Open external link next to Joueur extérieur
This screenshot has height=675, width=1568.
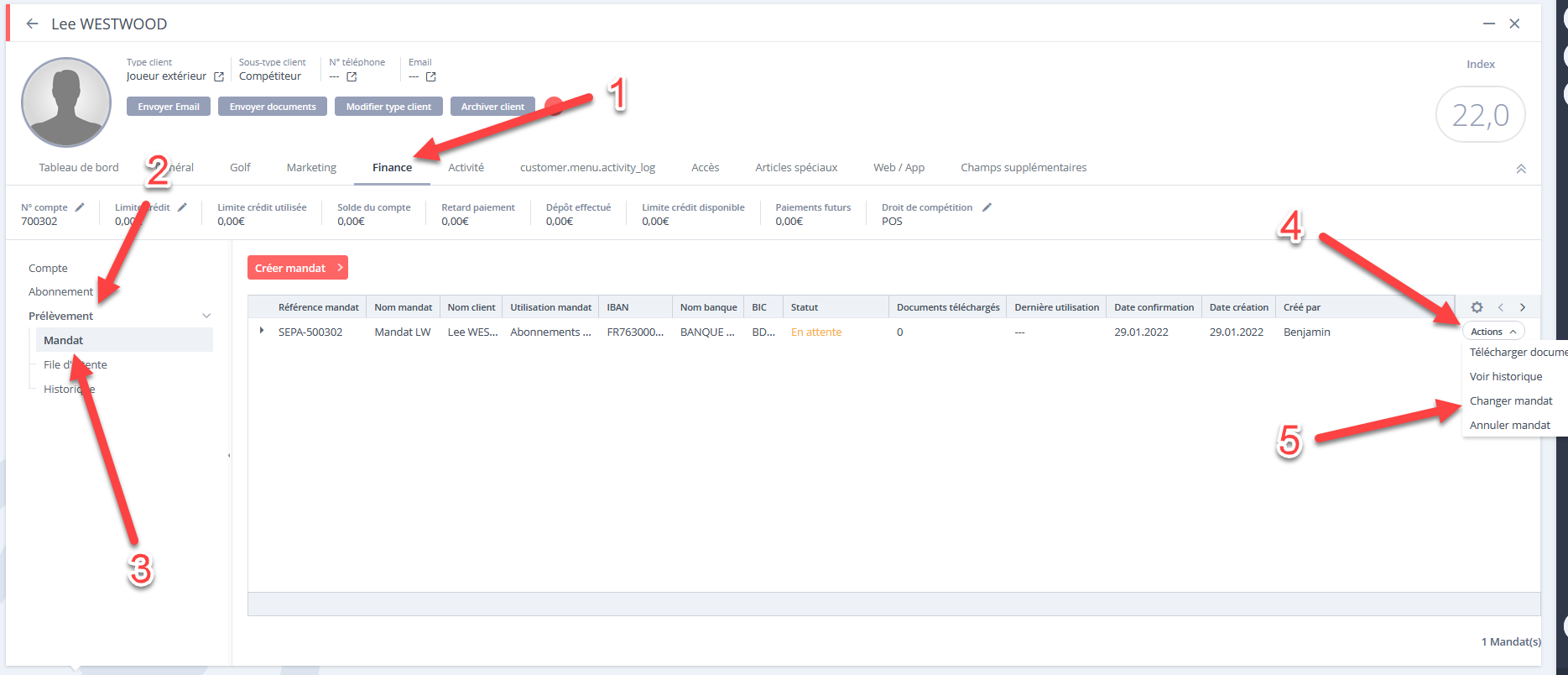(x=219, y=76)
